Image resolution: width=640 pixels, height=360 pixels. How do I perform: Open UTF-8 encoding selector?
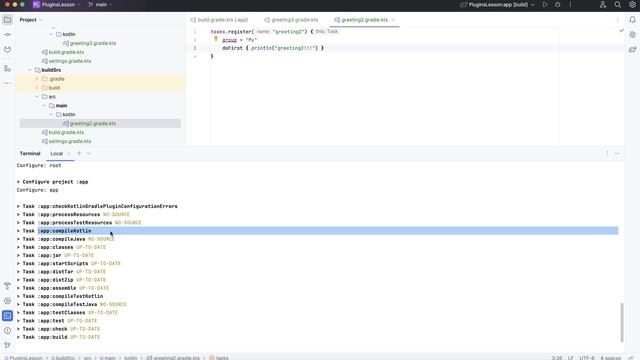(x=587, y=358)
